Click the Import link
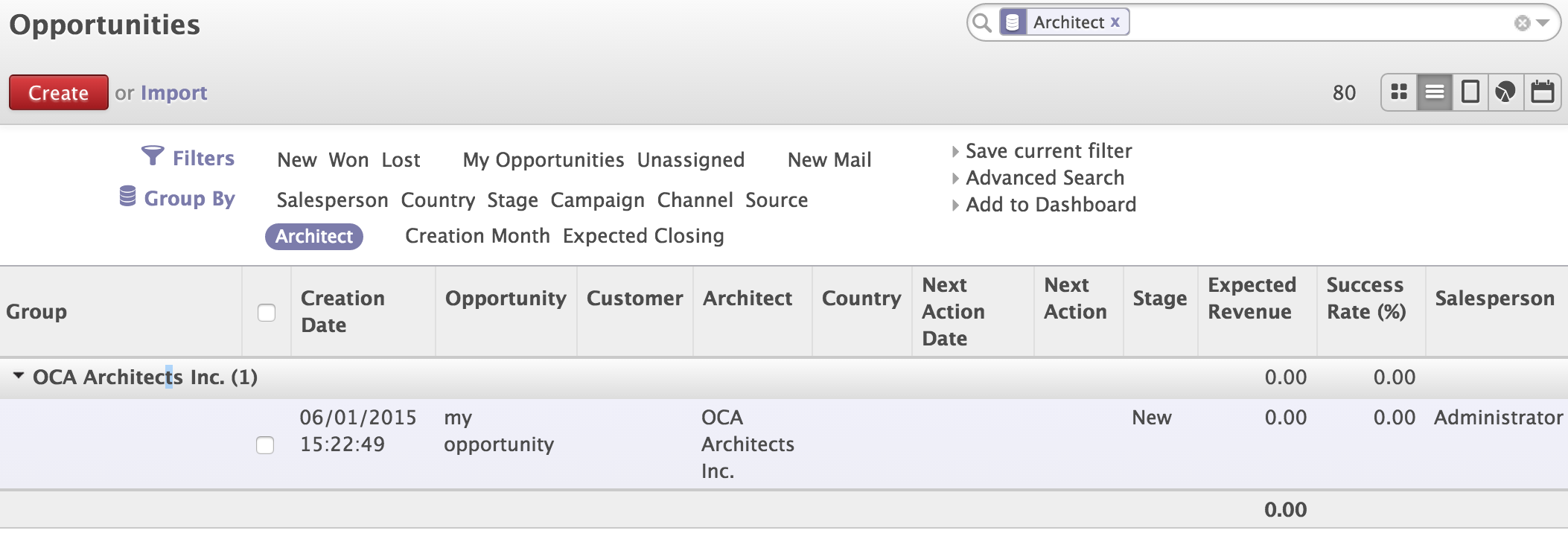 [173, 93]
